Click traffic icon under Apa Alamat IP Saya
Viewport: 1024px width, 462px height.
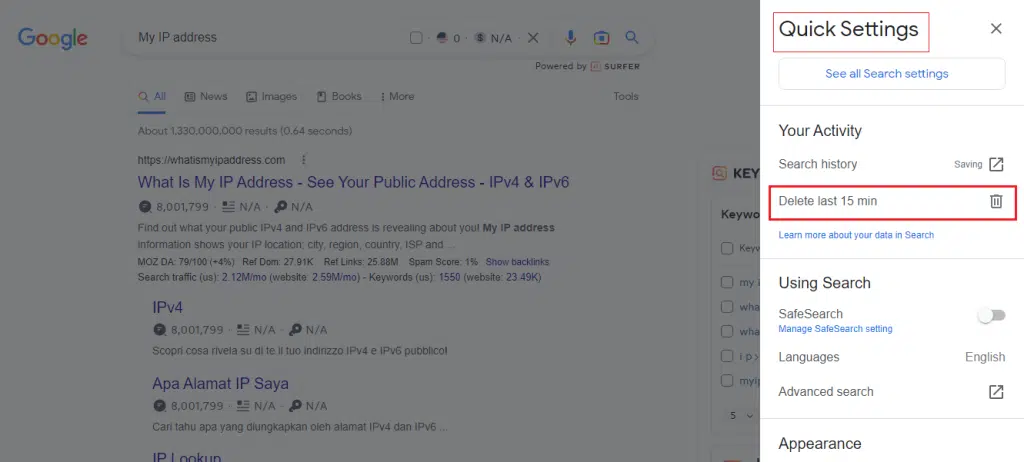(160, 406)
